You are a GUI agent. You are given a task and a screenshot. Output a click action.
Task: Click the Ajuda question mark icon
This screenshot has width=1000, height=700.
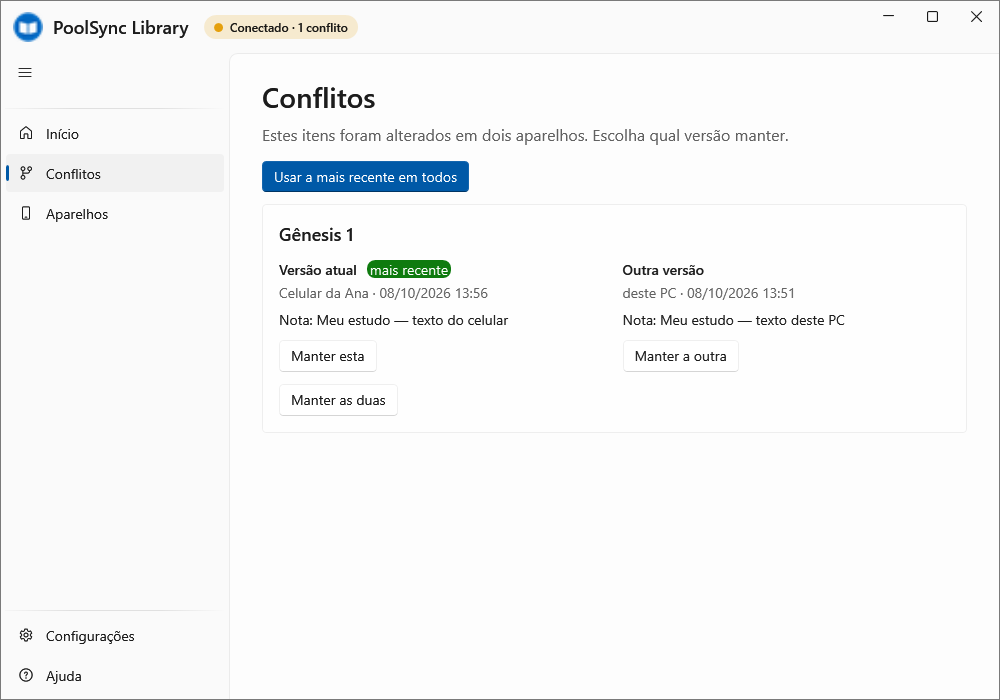click(26, 676)
